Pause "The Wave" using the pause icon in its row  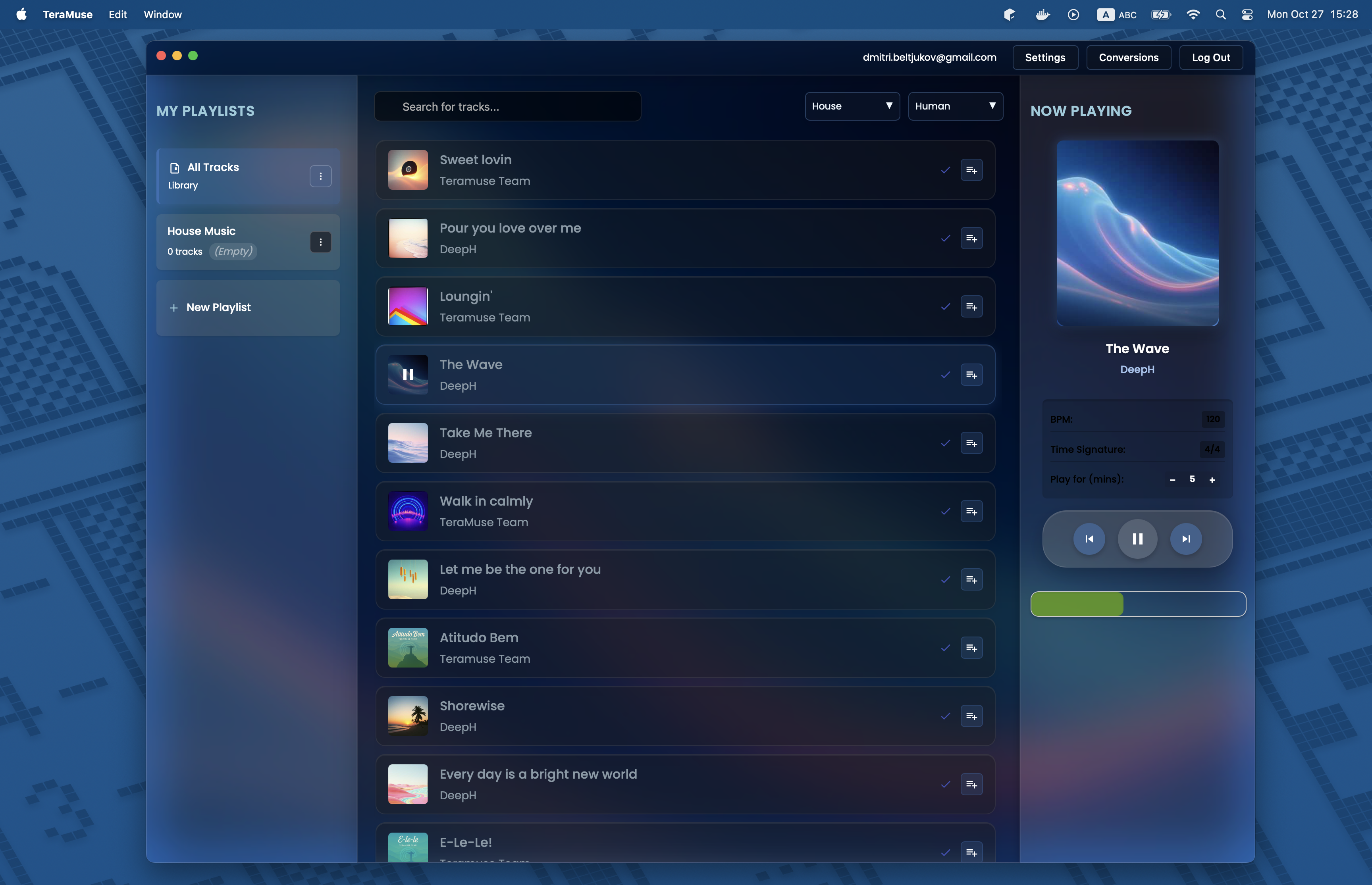pyautogui.click(x=408, y=375)
